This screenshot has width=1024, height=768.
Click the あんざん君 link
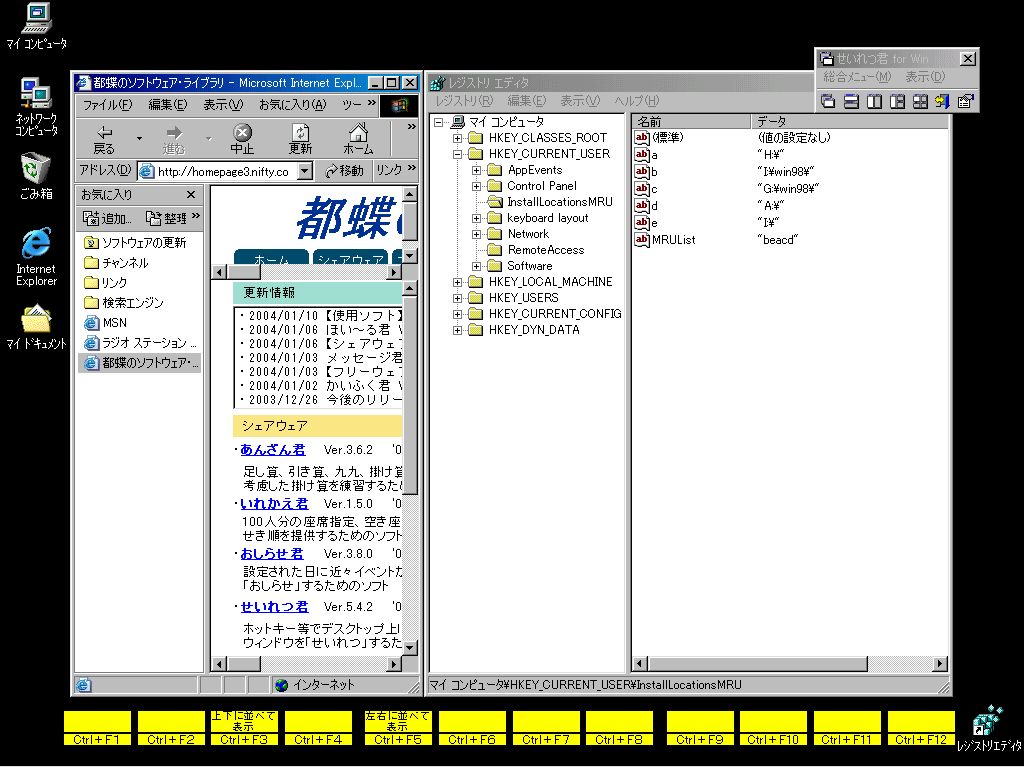tap(272, 449)
